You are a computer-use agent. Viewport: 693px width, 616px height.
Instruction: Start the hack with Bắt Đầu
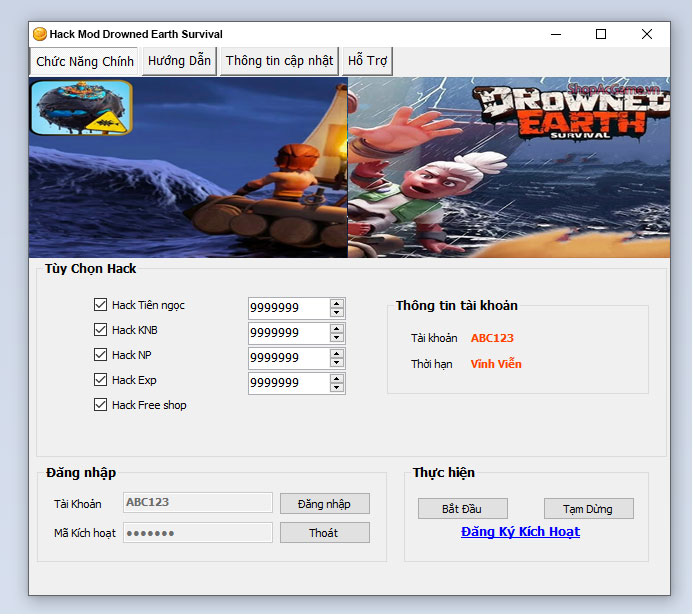(x=462, y=509)
